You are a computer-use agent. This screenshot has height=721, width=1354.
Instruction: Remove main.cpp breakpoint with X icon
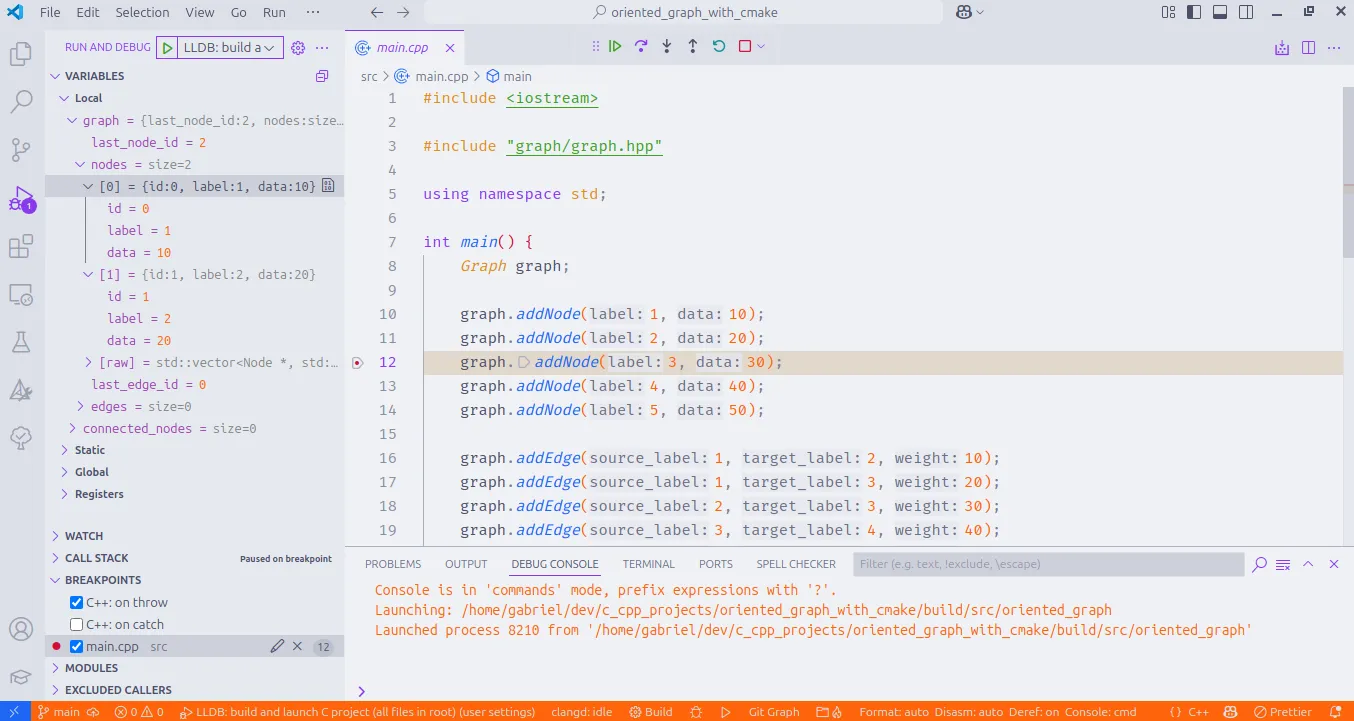(297, 646)
